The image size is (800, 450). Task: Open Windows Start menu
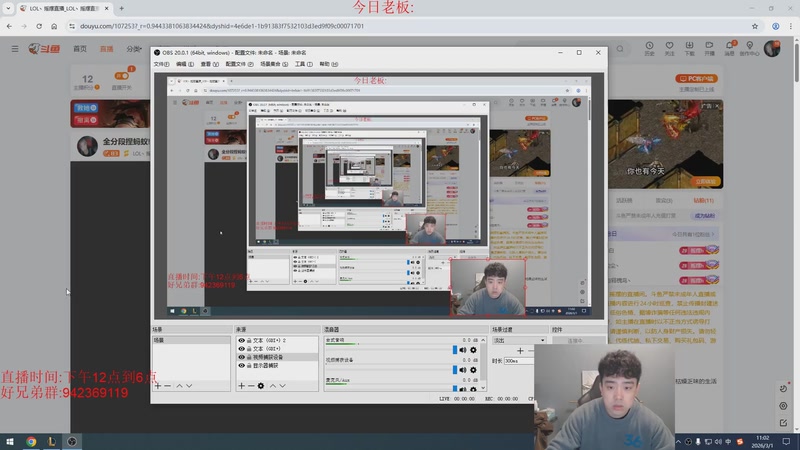pyautogui.click(x=10, y=441)
